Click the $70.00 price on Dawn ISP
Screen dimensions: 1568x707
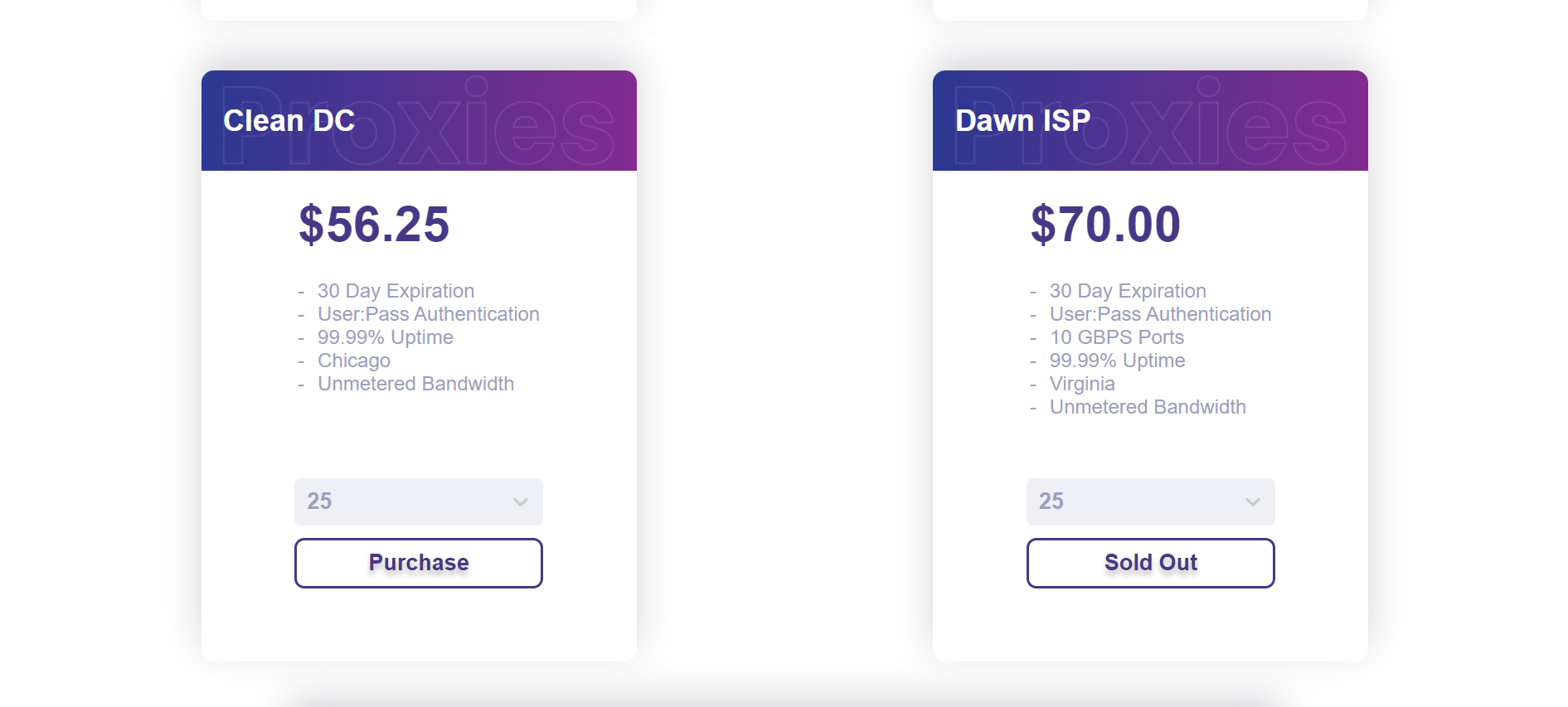pyautogui.click(x=1106, y=224)
